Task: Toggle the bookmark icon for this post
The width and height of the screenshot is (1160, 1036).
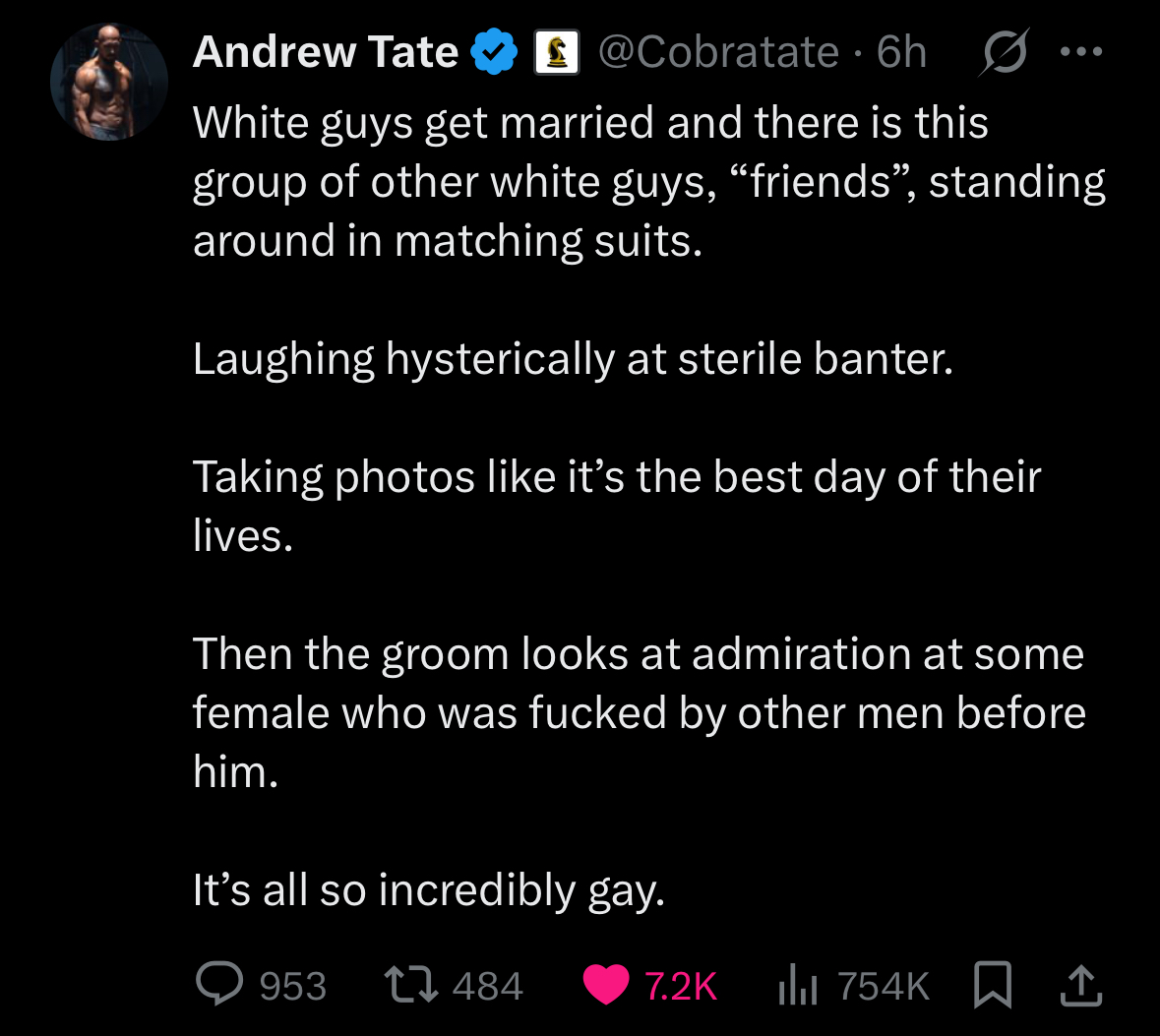Action: (993, 985)
